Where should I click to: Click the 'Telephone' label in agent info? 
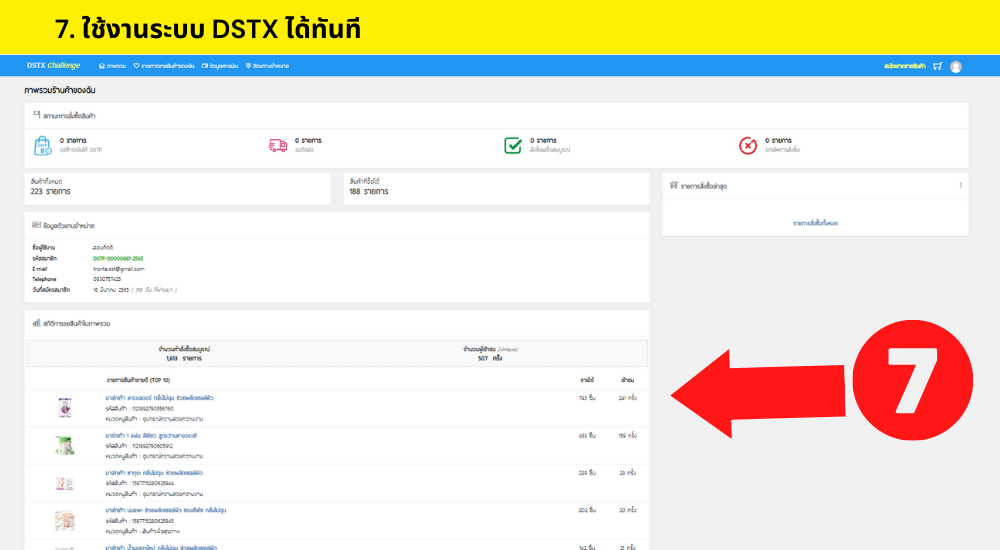44,279
